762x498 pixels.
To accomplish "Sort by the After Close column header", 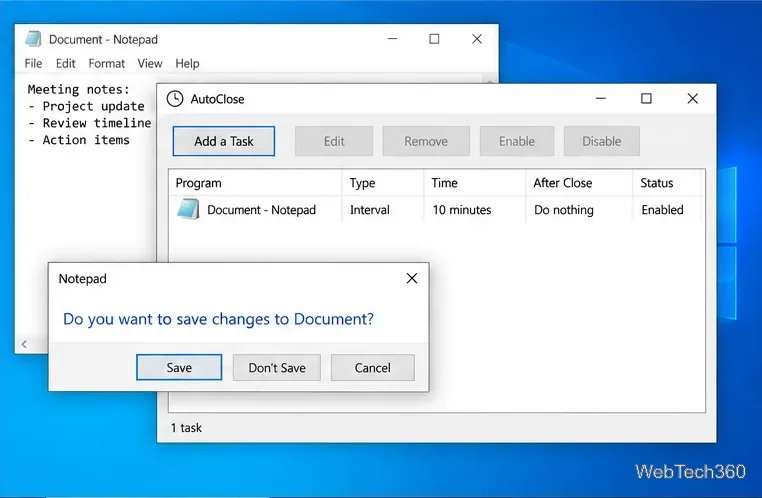I will 579,183.
